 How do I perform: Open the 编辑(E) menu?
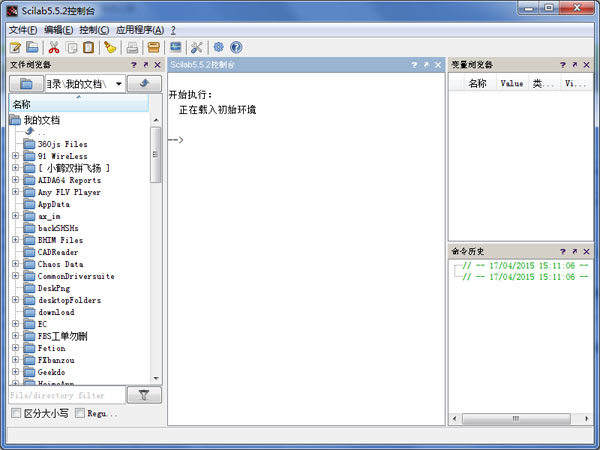[x=58, y=30]
